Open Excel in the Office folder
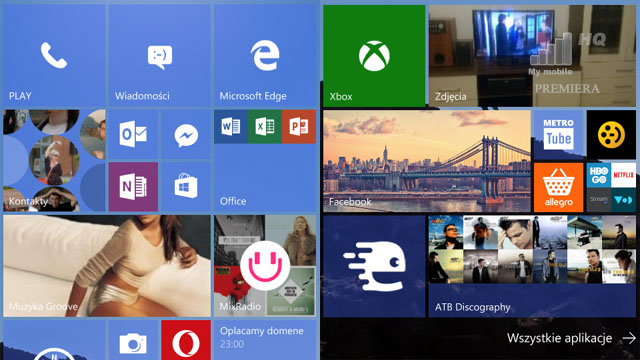Viewport: 640px width, 360px height. (x=265, y=127)
